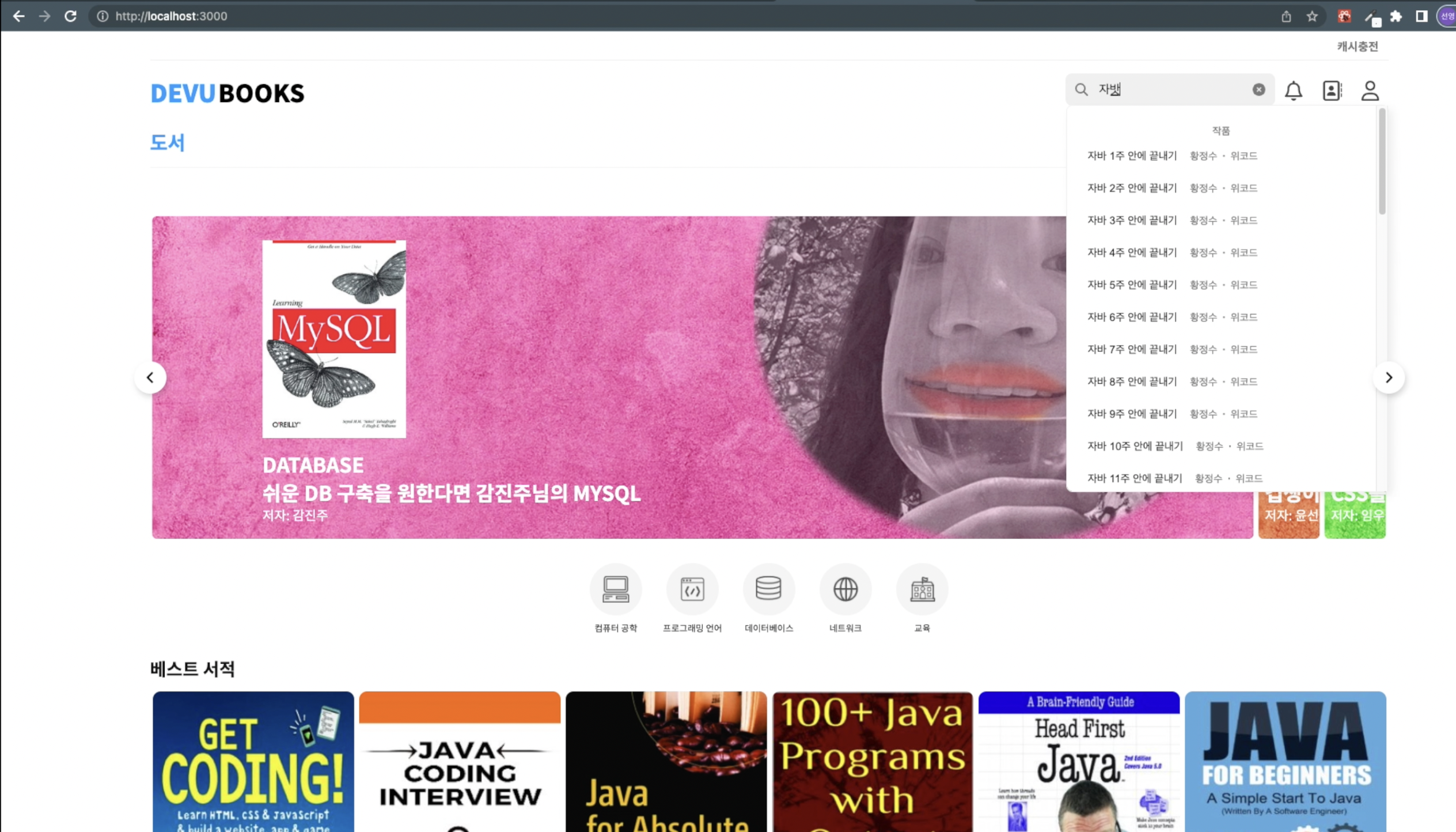Go to the DEVUBOOKS home logo
1456x832 pixels.
tap(227, 93)
